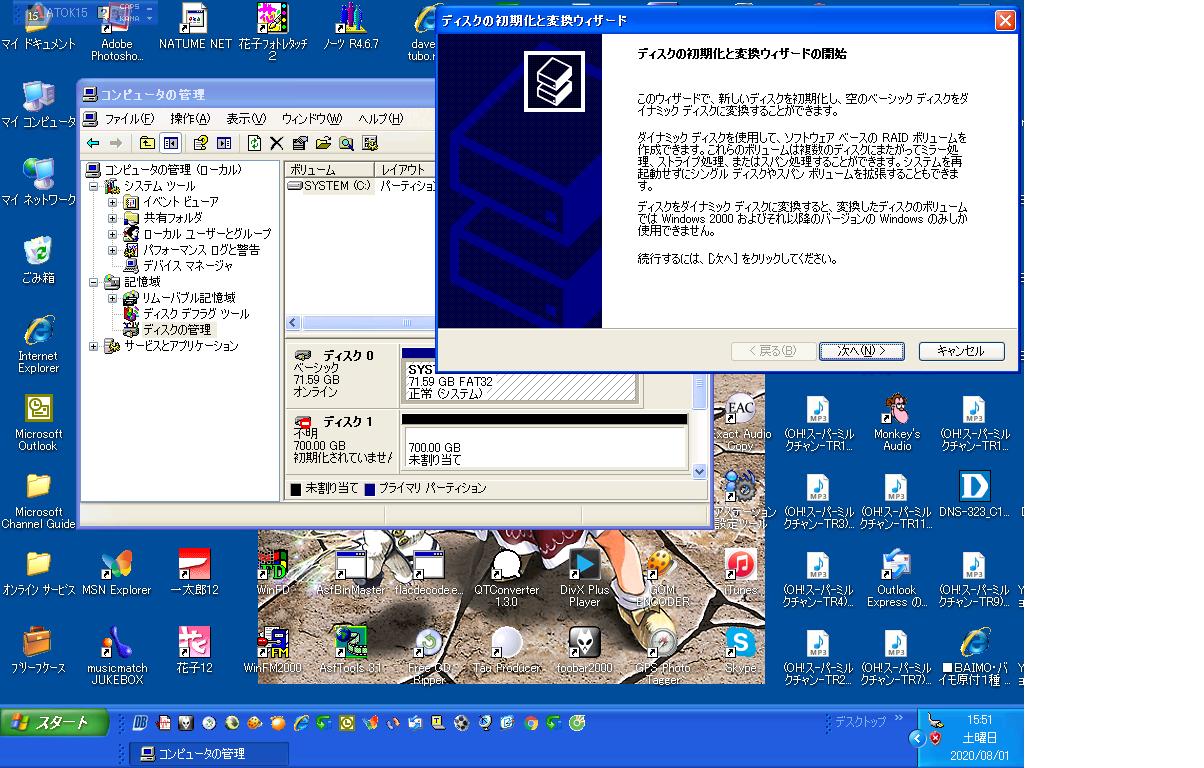The width and height of the screenshot is (1204, 768).
Task: Expand the イベント ビューア node
Action: (x=113, y=202)
